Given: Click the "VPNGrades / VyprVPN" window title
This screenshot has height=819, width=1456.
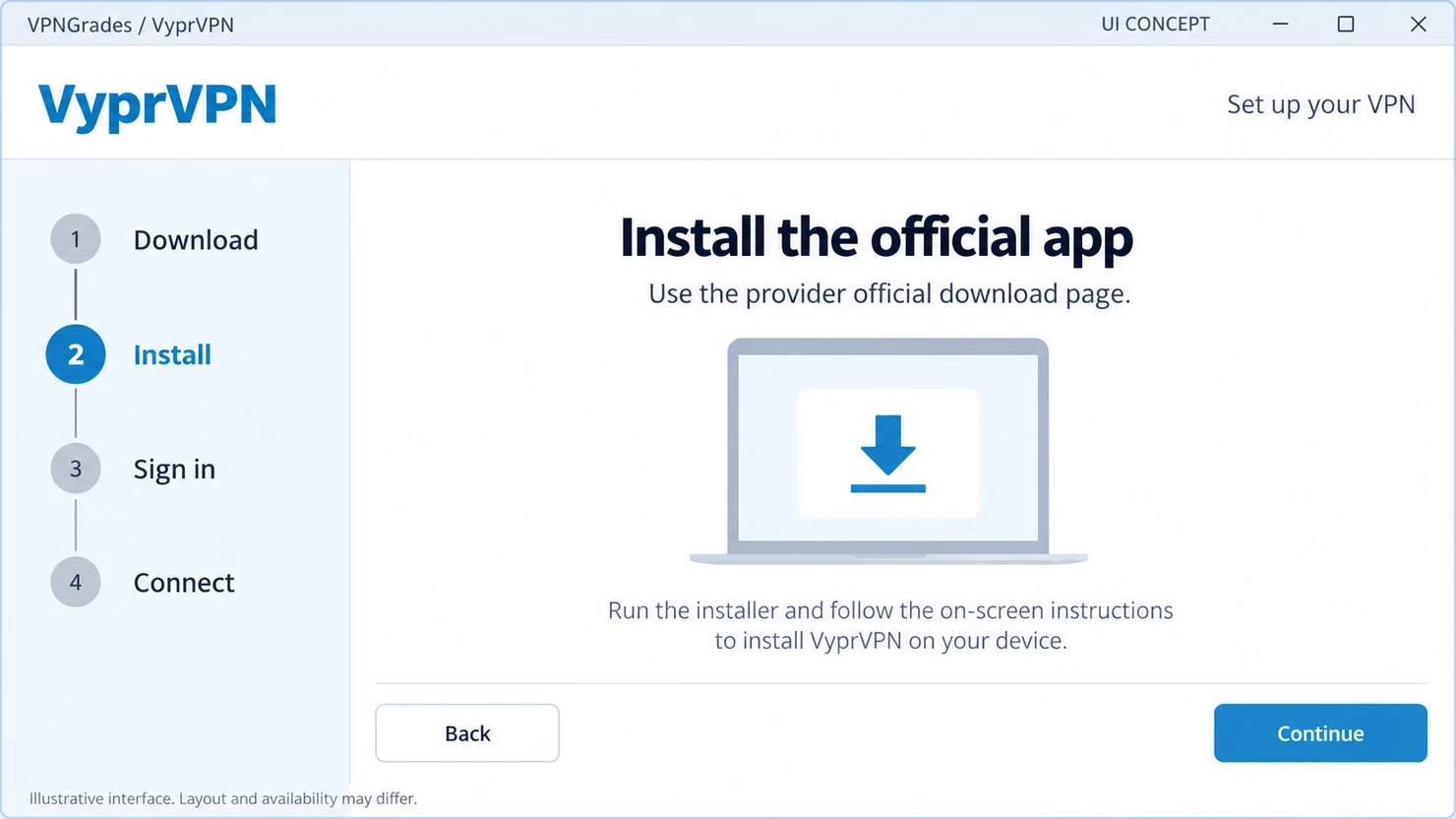Looking at the screenshot, I should click(131, 25).
